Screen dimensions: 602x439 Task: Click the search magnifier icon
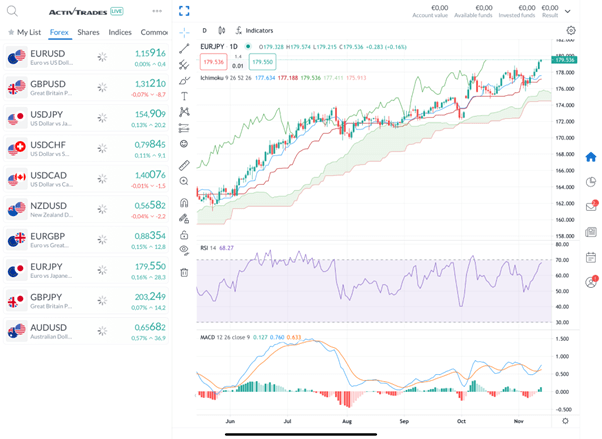tap(11, 9)
